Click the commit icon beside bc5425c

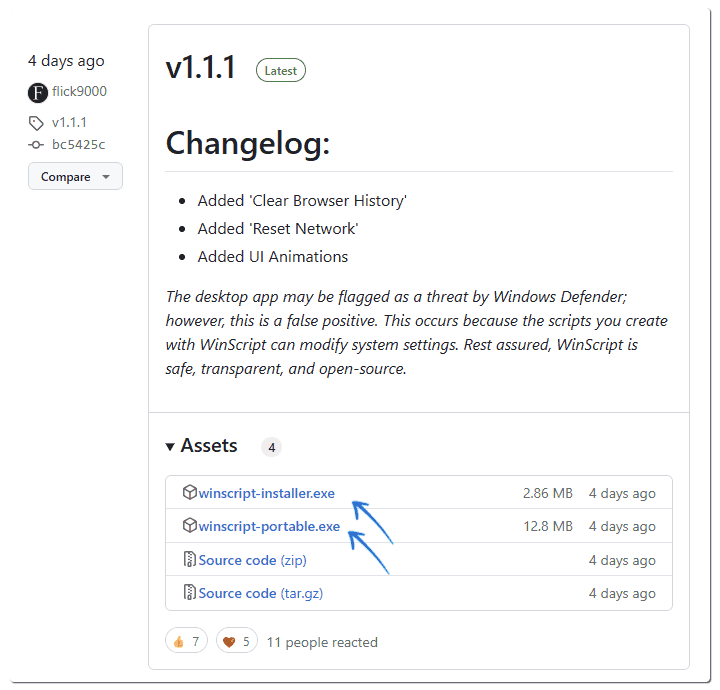pos(36,145)
